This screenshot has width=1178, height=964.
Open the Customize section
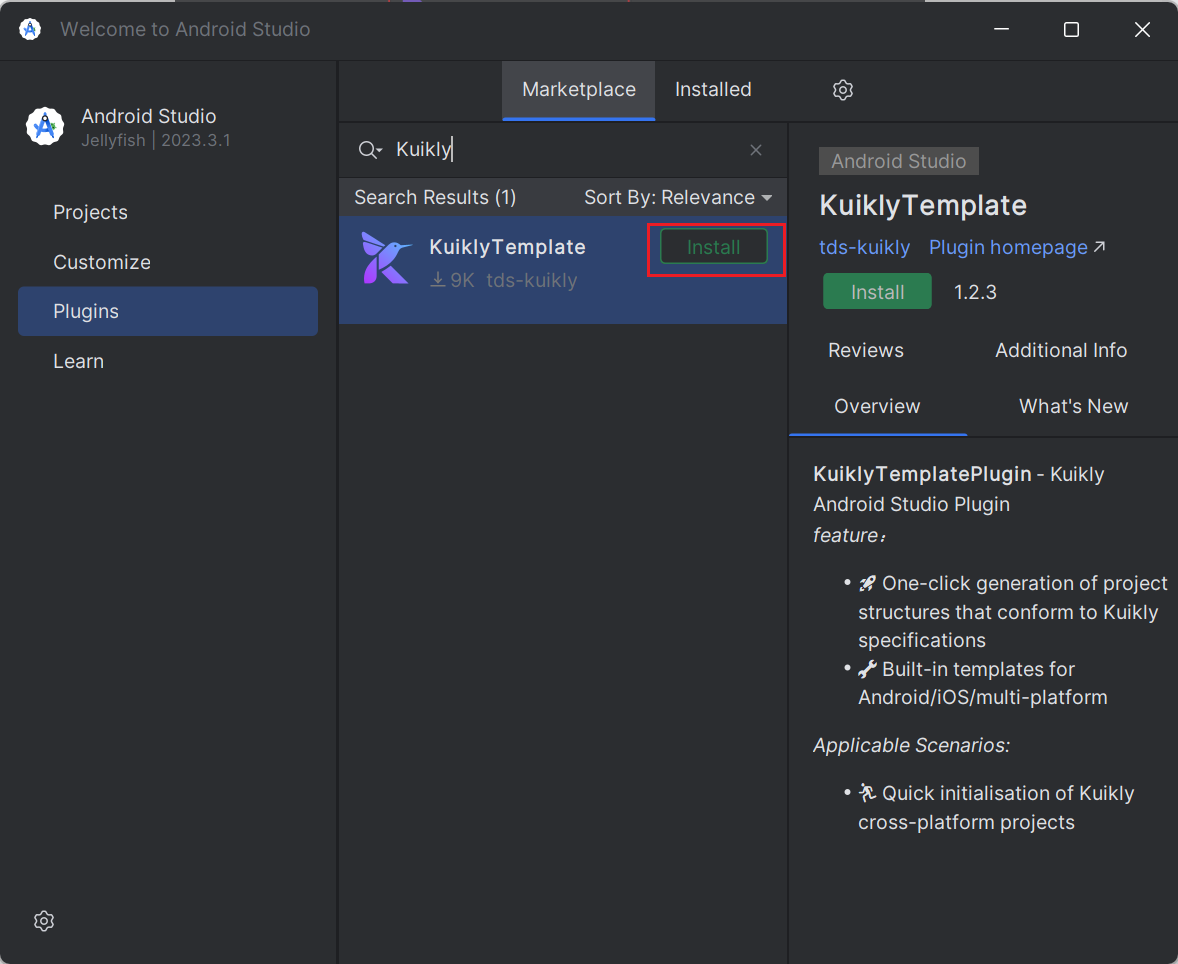pyautogui.click(x=168, y=262)
